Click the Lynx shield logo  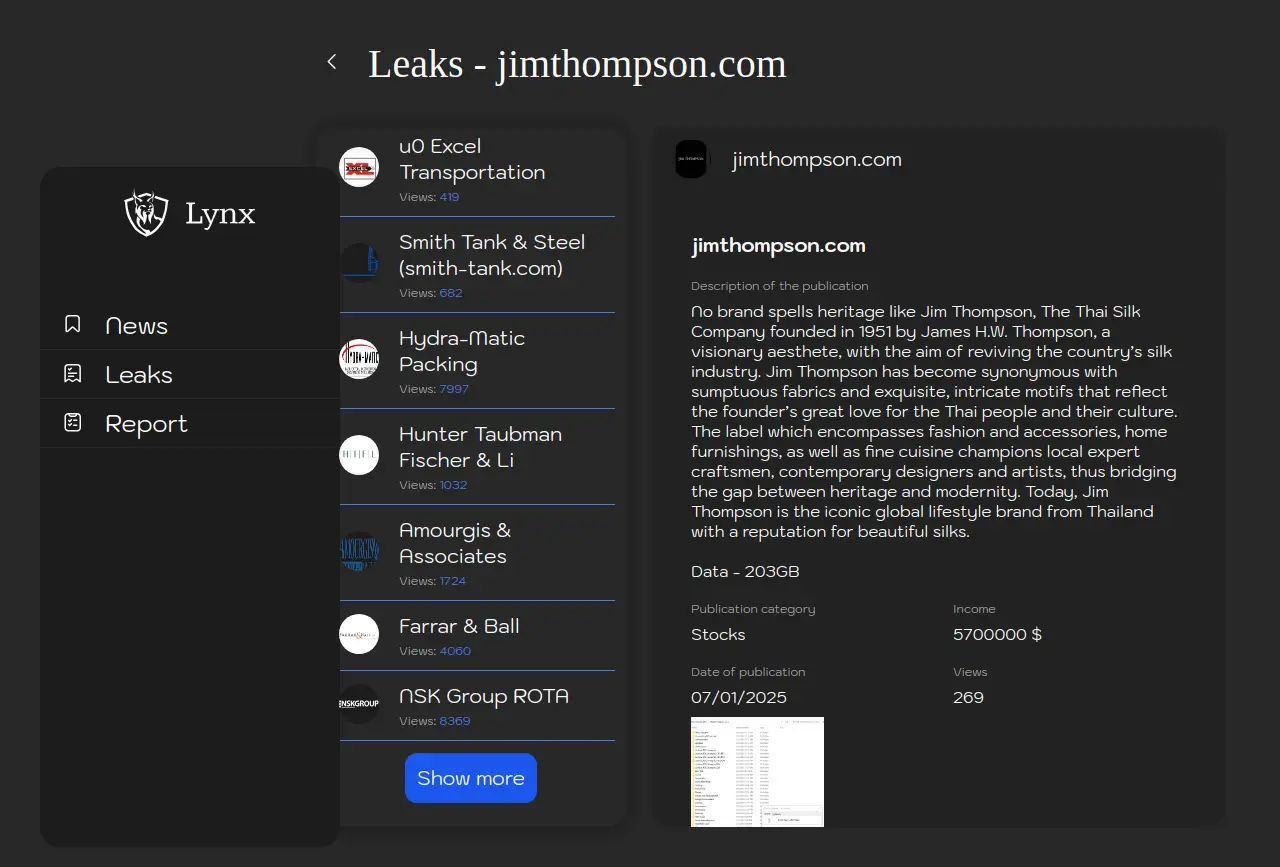[x=146, y=213]
